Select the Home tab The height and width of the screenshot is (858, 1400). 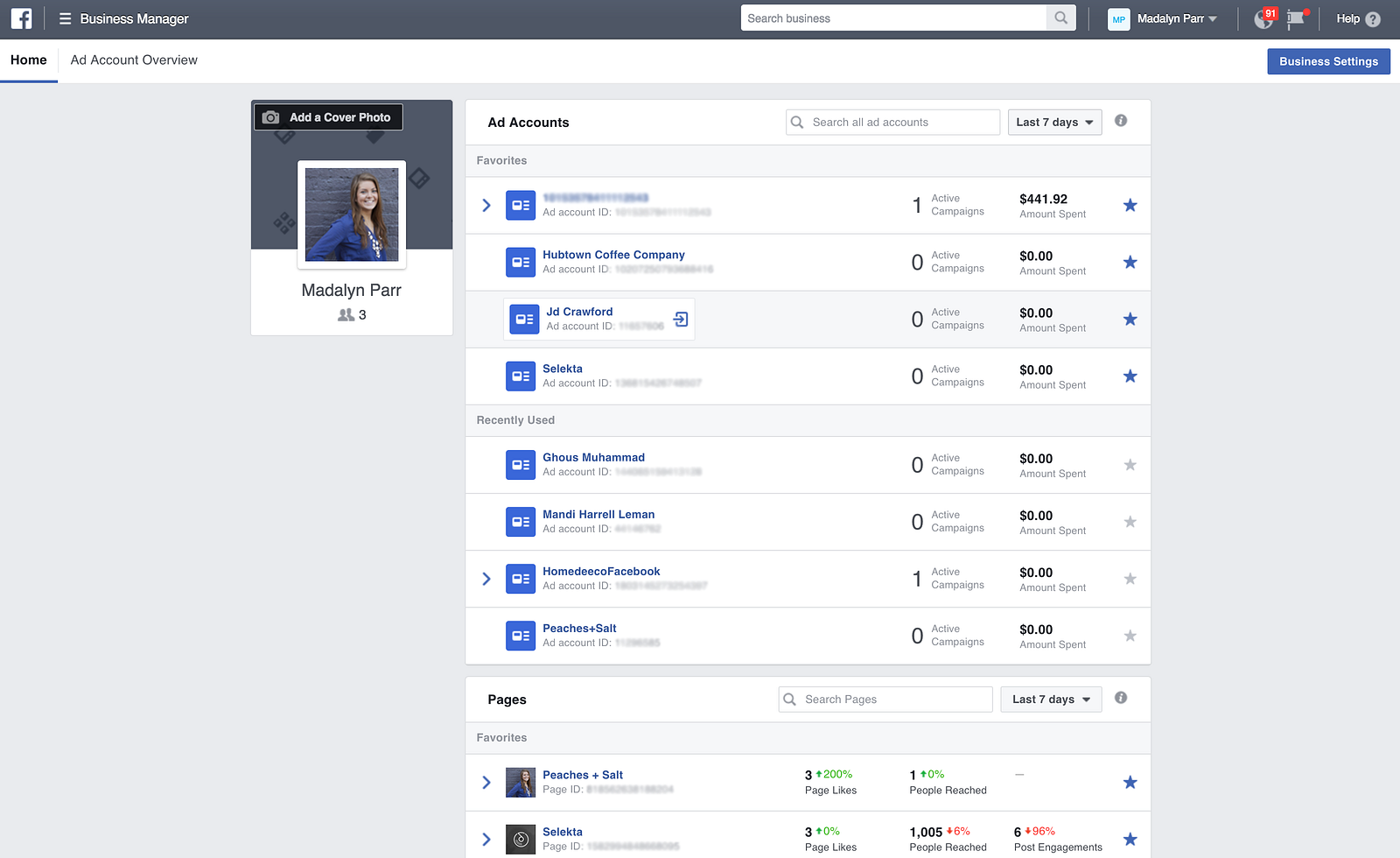[x=29, y=60]
